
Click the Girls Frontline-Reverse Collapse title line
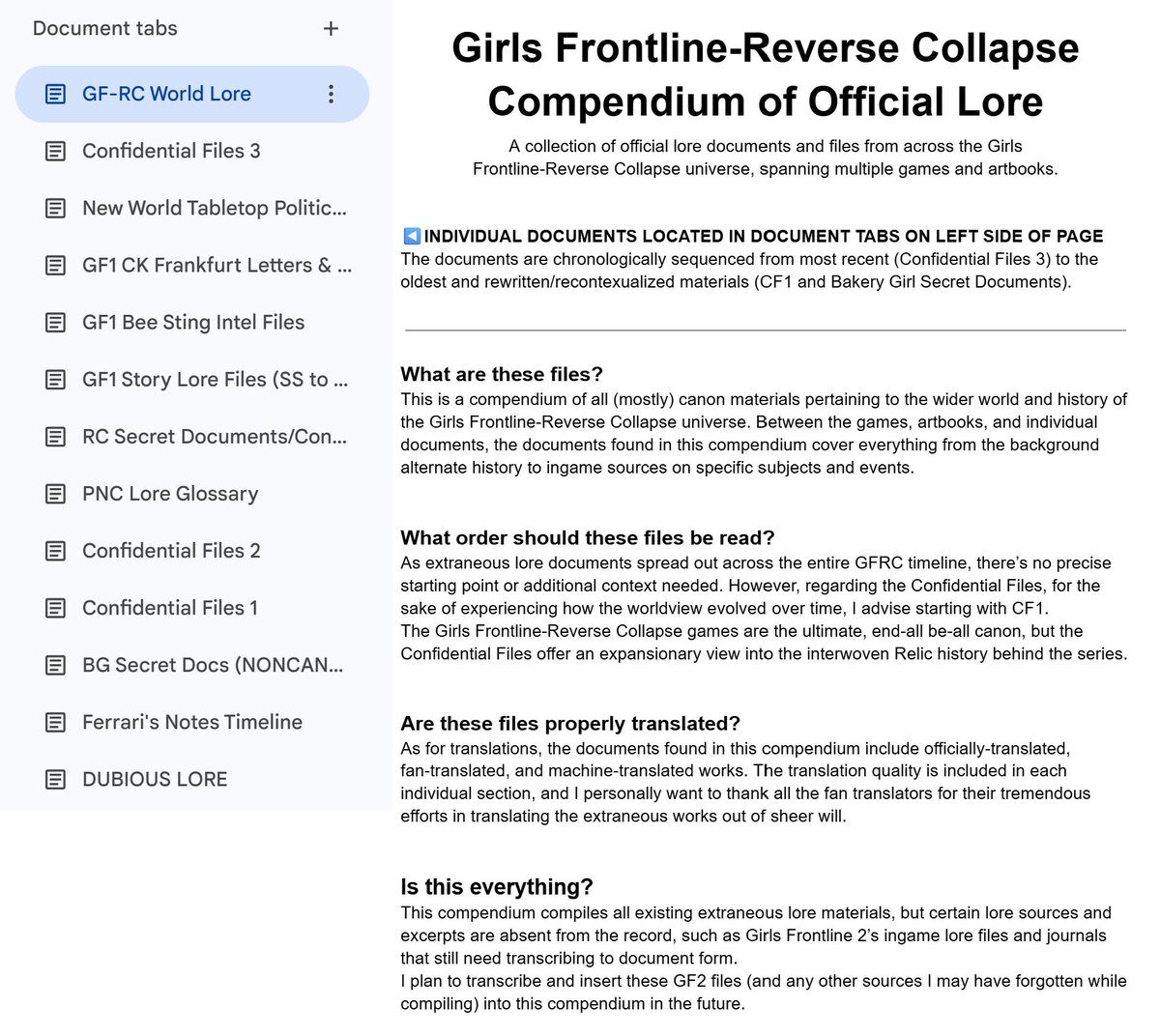click(766, 47)
